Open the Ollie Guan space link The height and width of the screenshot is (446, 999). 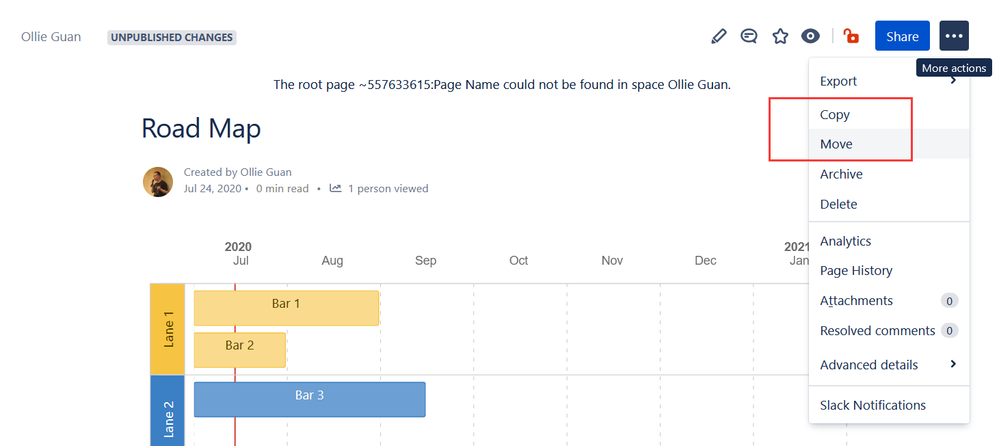(51, 36)
